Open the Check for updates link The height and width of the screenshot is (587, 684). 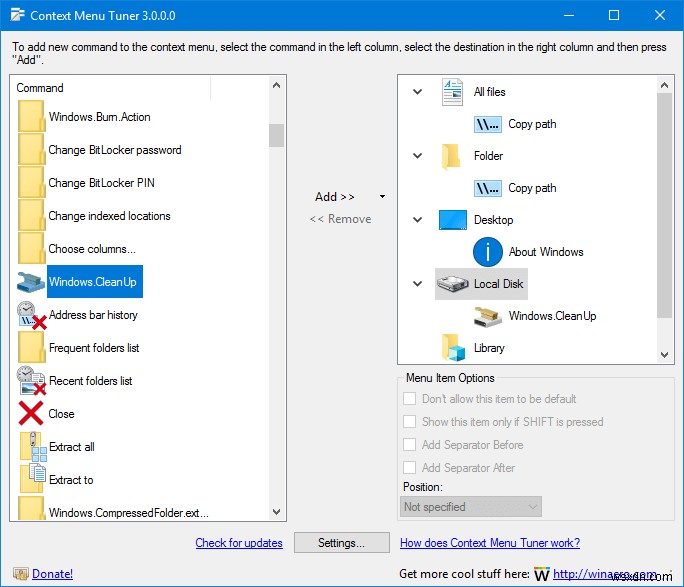pos(239,543)
